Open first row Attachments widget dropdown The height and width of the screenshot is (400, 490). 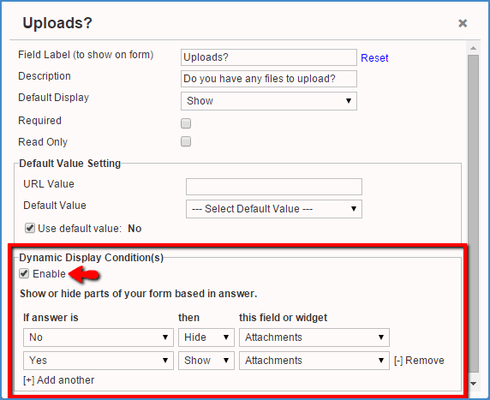coord(314,337)
